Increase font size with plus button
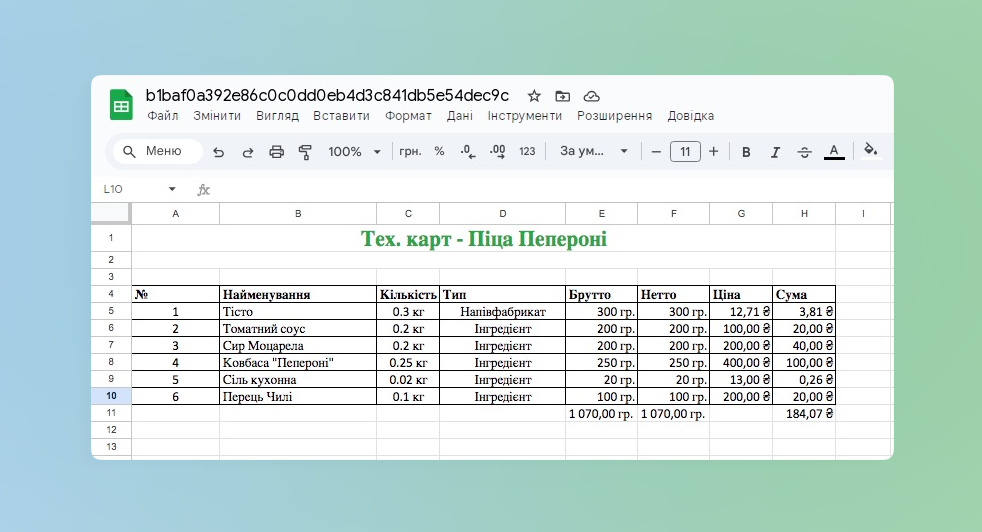The image size is (982, 532). click(713, 152)
